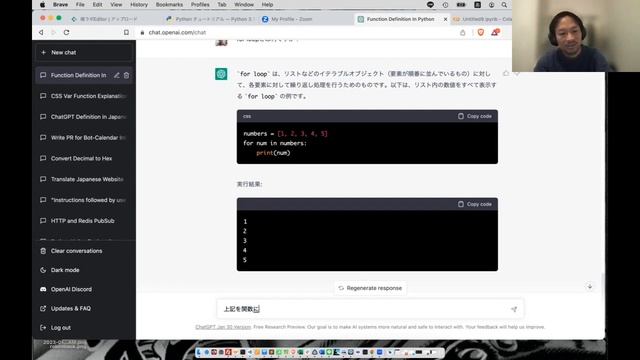Click the scroll-to-bottom arrow button
Viewport: 640px width, 360px height.
point(590,287)
